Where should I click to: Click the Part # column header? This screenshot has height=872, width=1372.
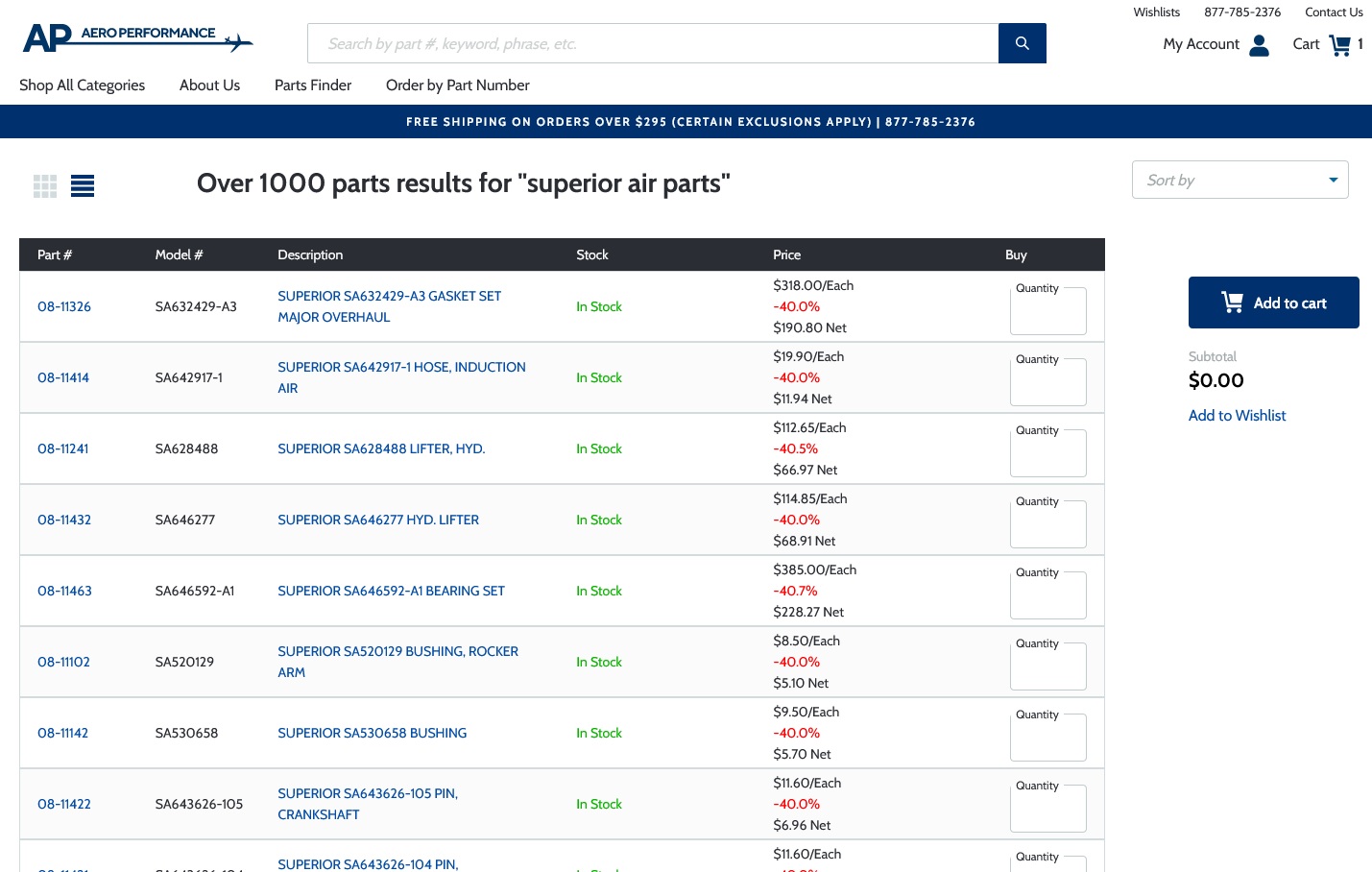(55, 255)
